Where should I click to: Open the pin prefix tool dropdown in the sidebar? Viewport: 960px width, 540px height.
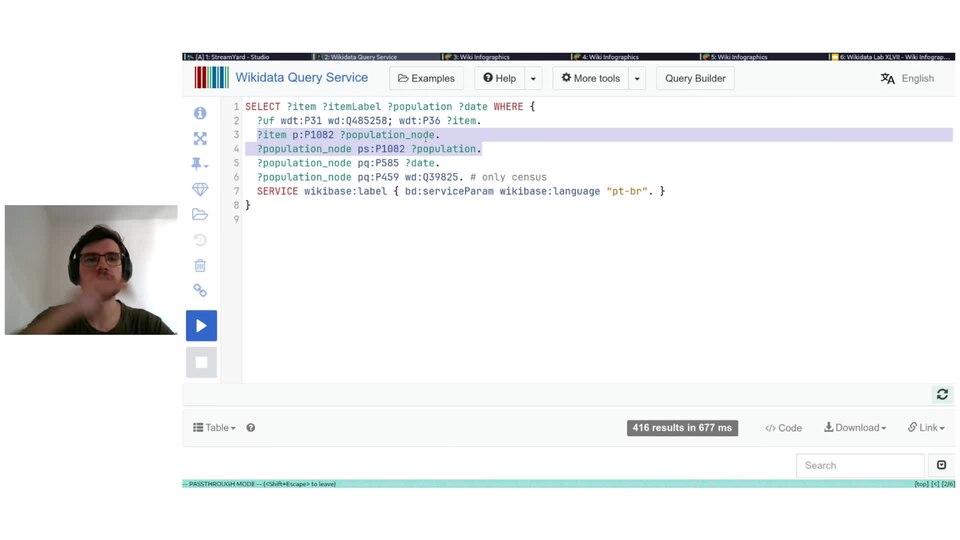(x=200, y=164)
